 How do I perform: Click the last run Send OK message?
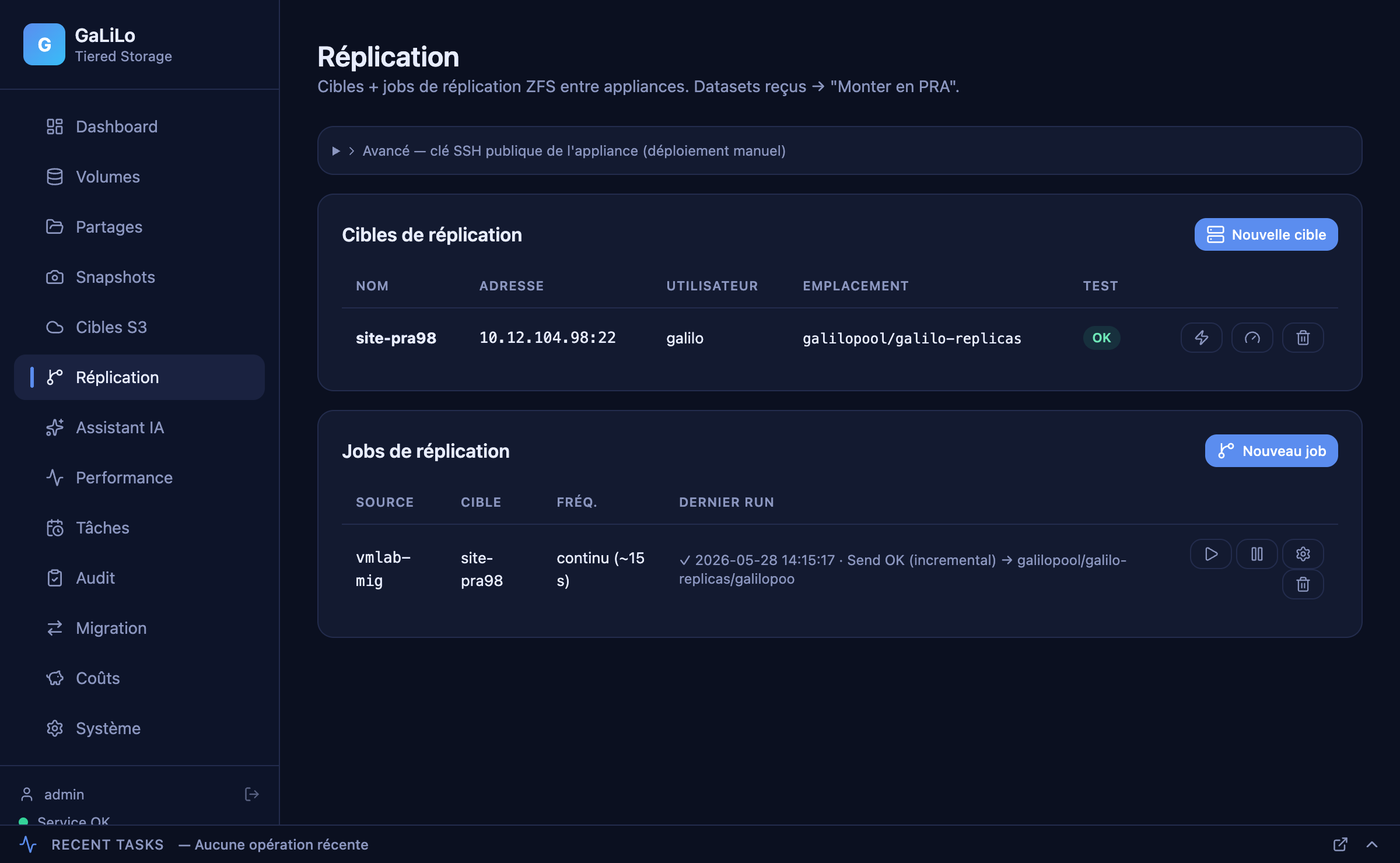902,569
